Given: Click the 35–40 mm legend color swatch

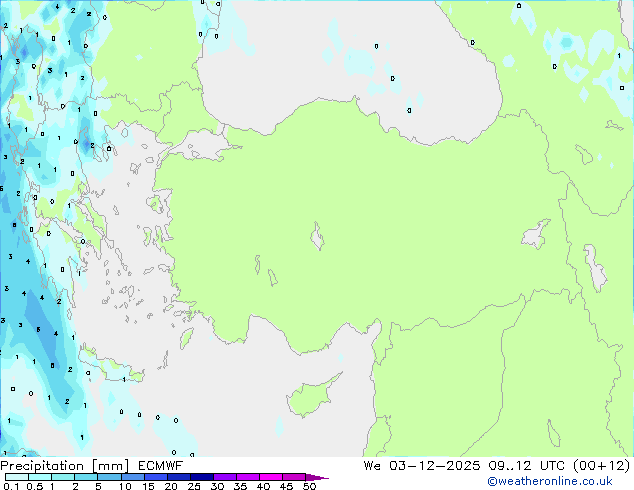Looking at the screenshot, I should point(247,477).
